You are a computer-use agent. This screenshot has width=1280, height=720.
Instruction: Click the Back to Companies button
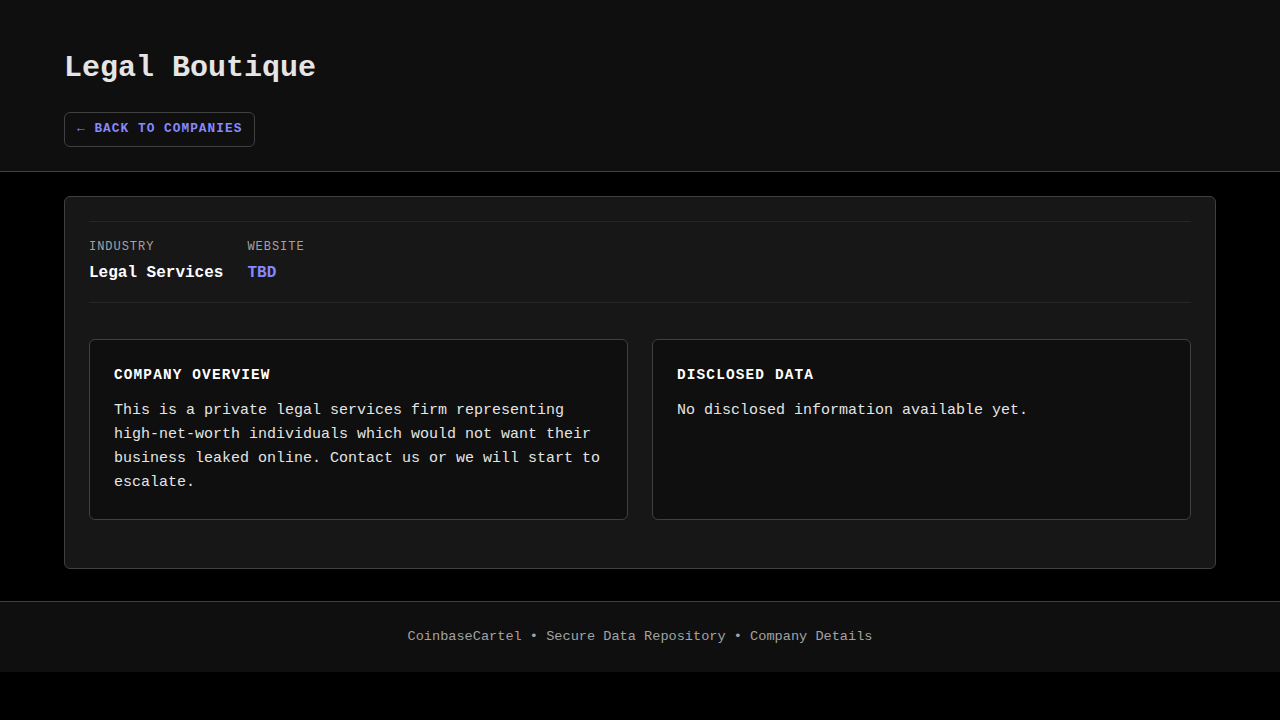click(x=159, y=129)
